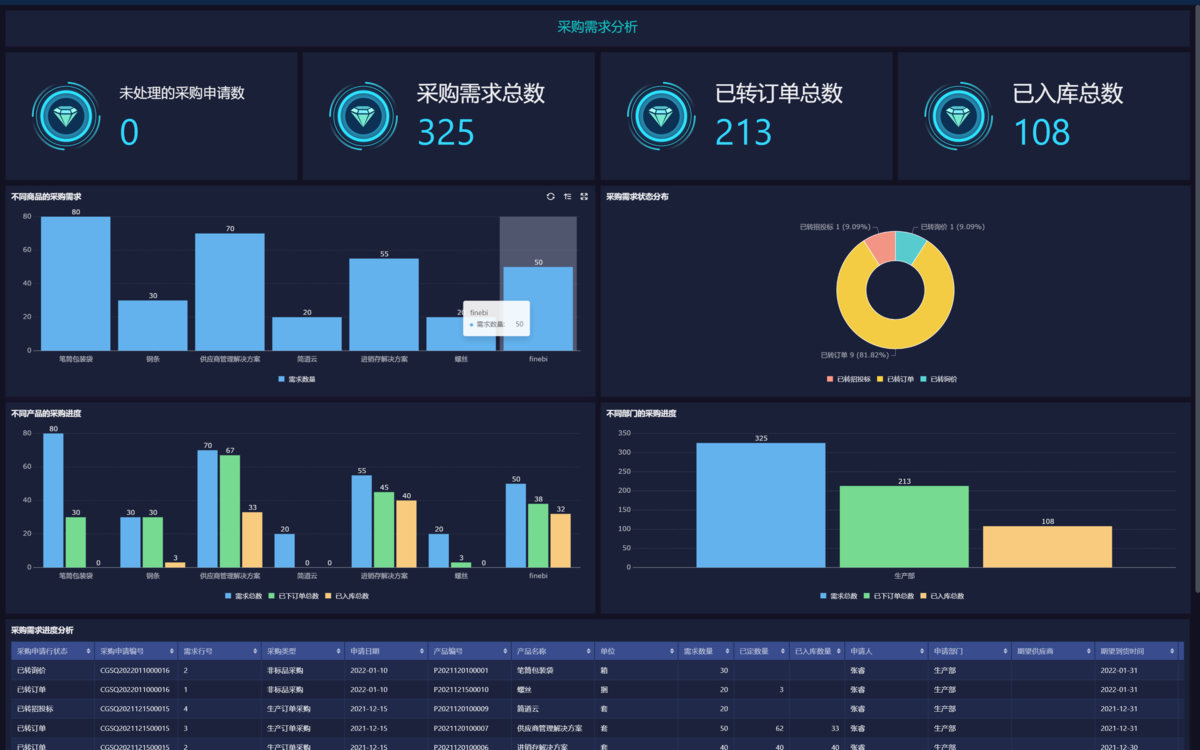This screenshot has height=750, width=1200.
Task: Toggle 已转招投标 legend in the donut chart
Action: 849,379
